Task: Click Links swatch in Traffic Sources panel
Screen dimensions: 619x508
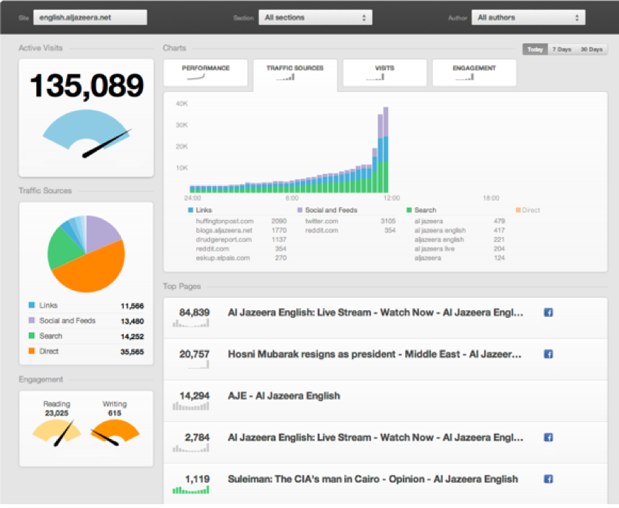Action: coord(32,305)
